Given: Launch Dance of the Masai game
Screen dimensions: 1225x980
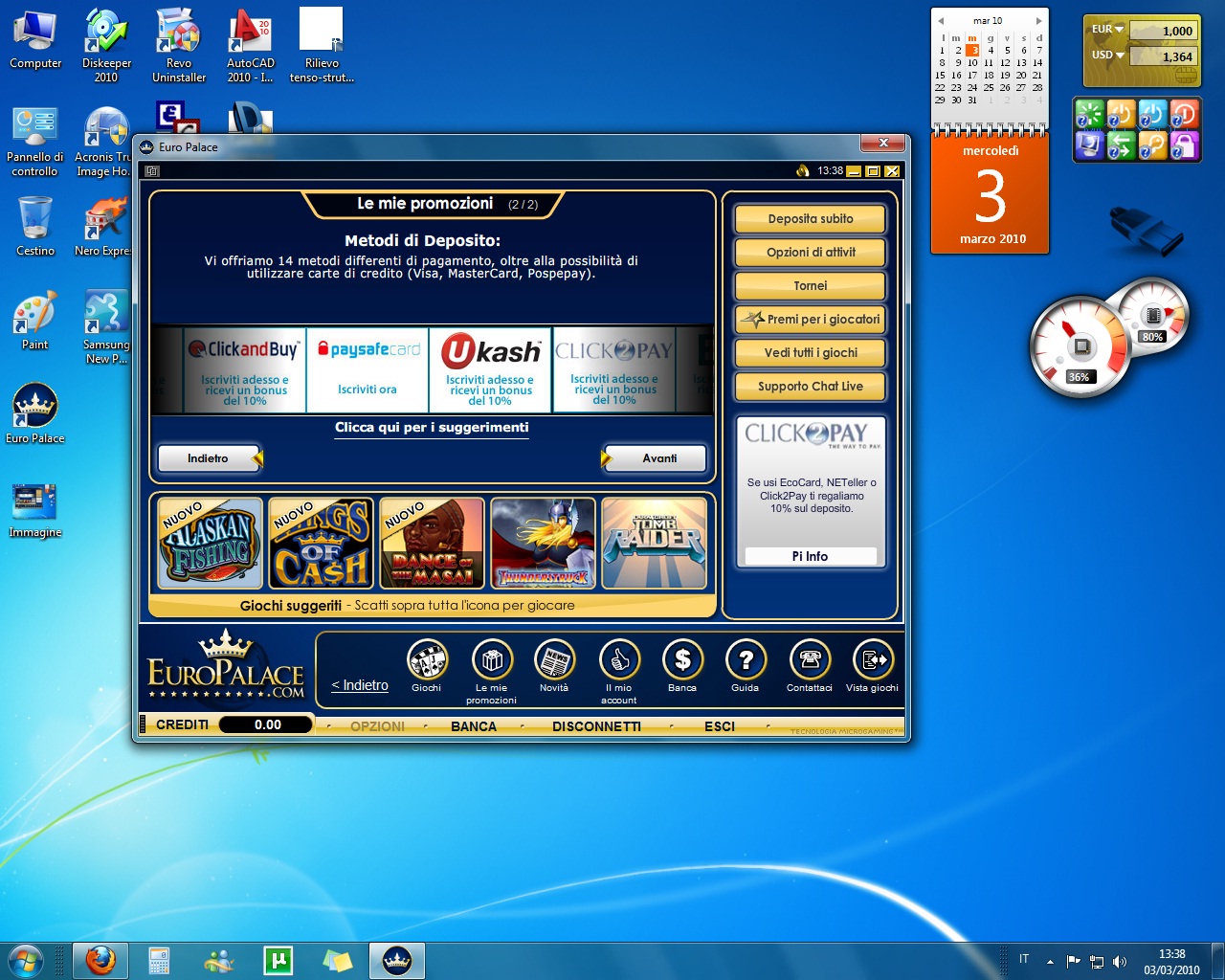Looking at the screenshot, I should point(432,543).
